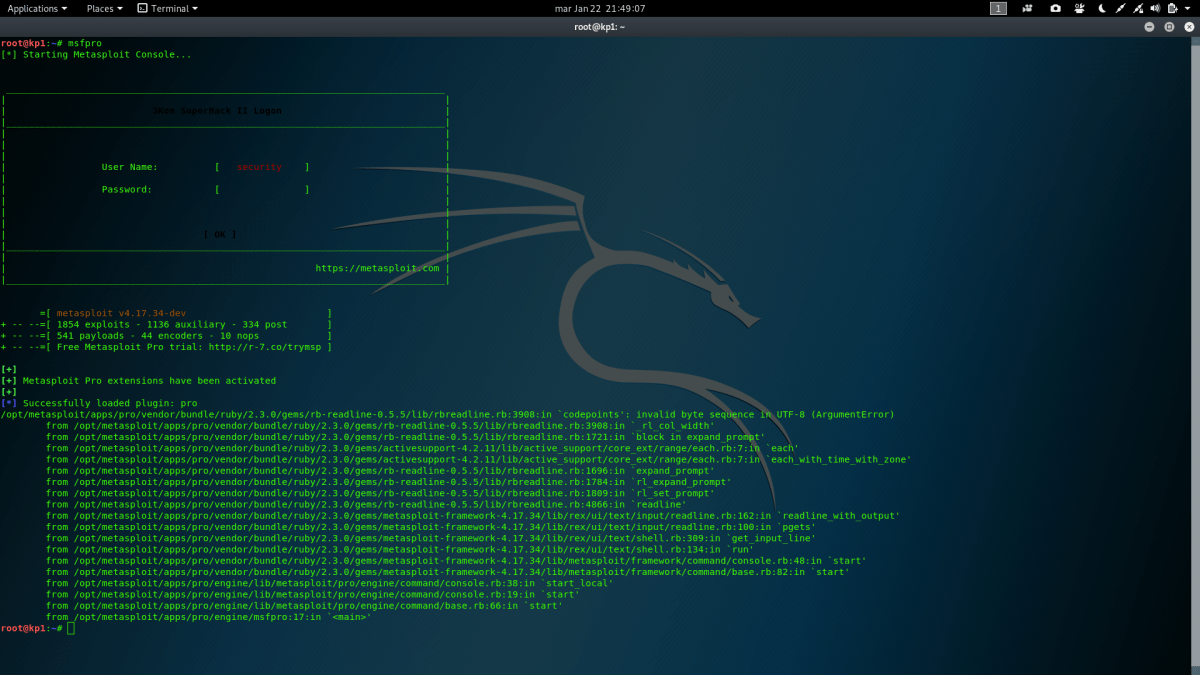
Task: Click the http://r-7.co/trymsp trial link
Action: (x=264, y=347)
